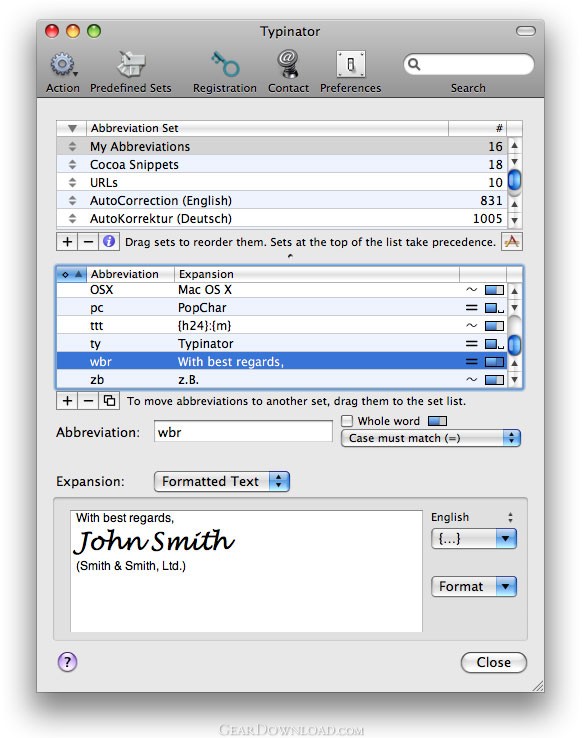
Task: Select the My Abbreviations set
Action: 282,146
